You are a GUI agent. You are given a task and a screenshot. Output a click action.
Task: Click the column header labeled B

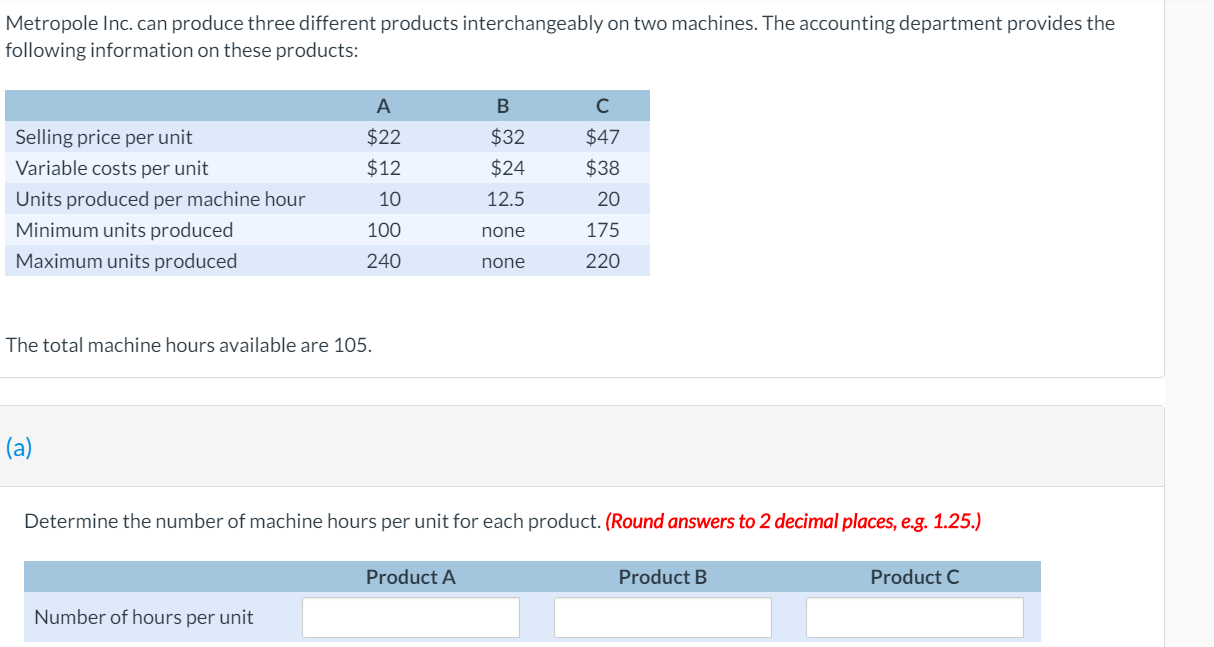pos(502,105)
